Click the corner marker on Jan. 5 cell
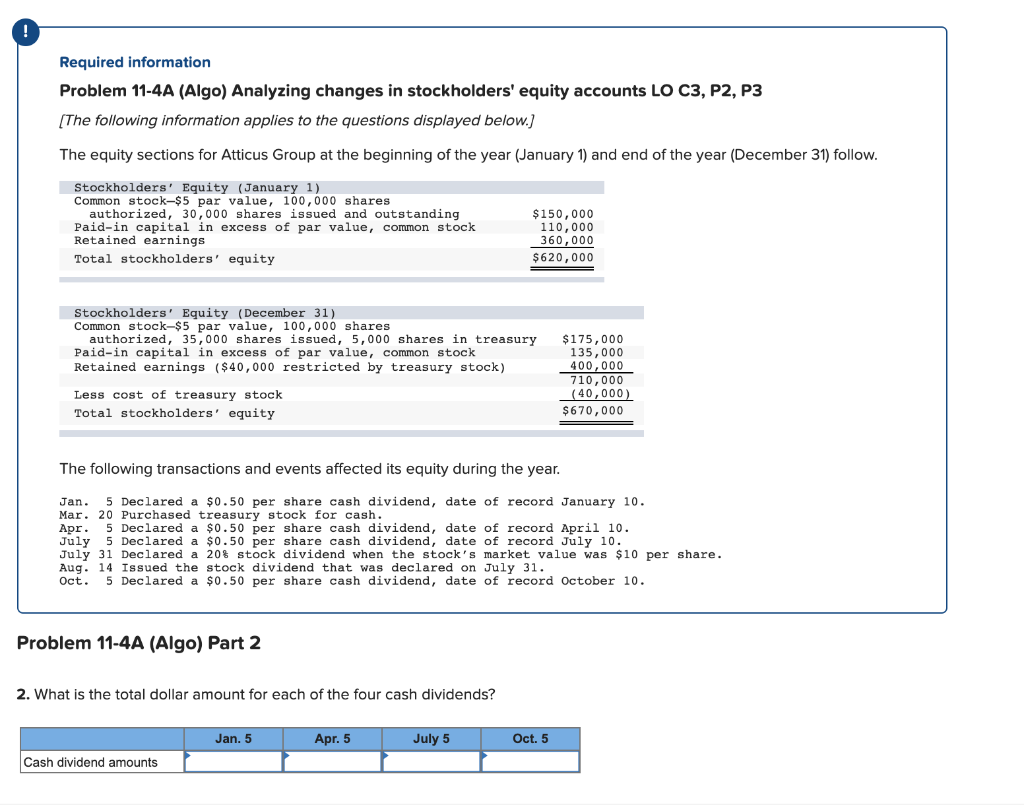 189,755
